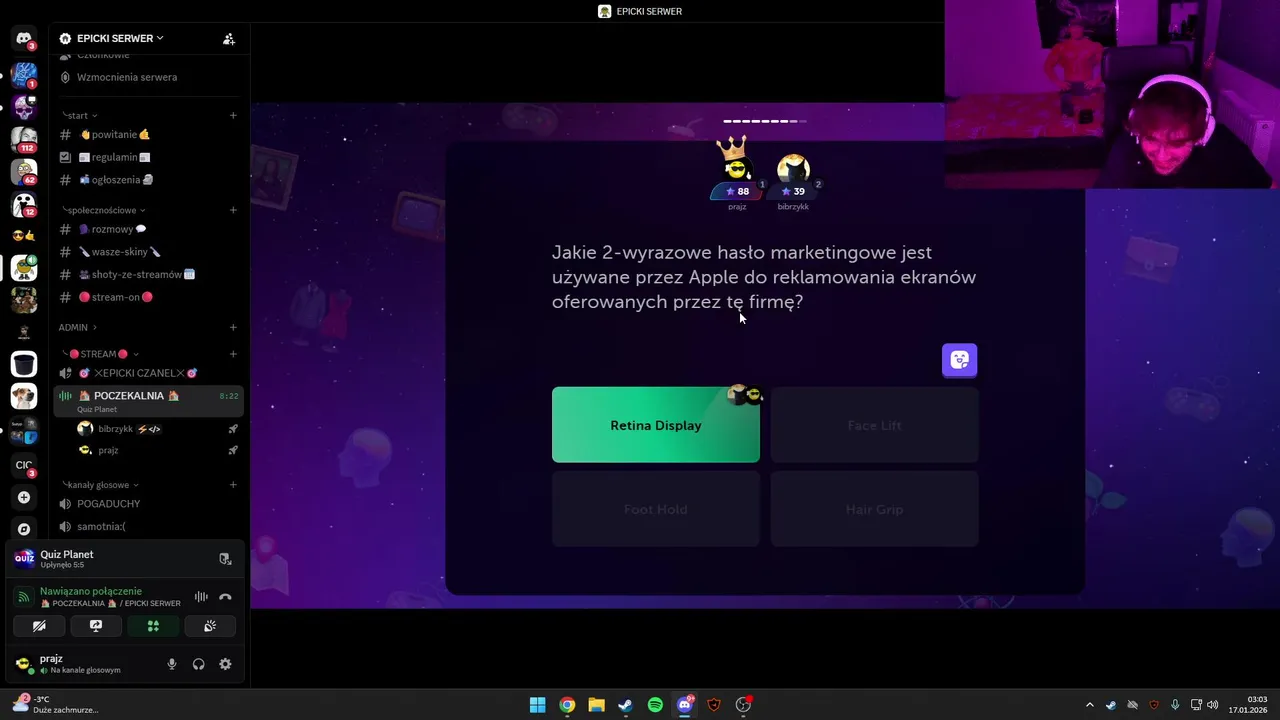Open Spotify from the taskbar

[x=655, y=705]
